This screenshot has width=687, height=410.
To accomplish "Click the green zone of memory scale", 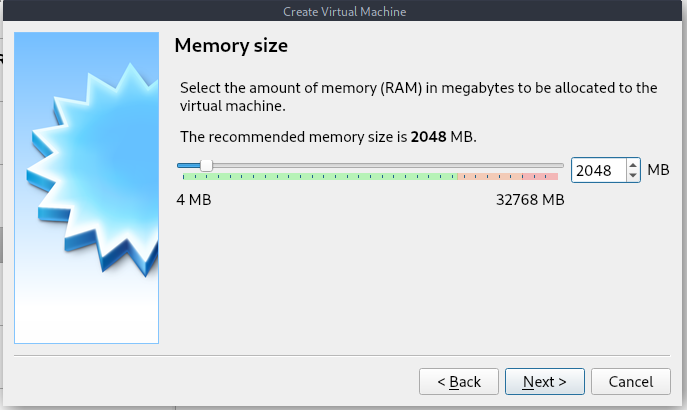I will pyautogui.click(x=320, y=177).
